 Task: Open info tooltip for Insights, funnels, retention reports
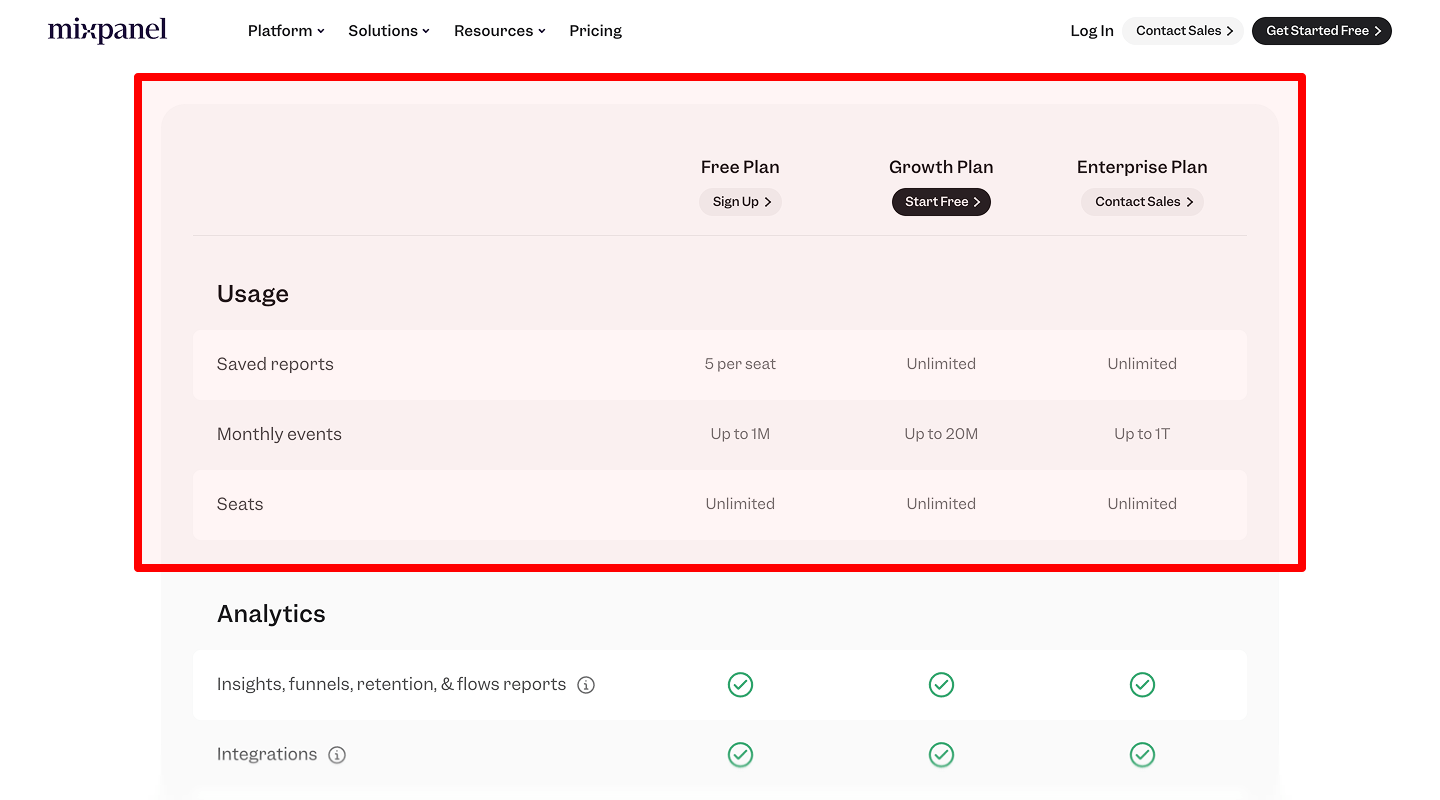click(x=586, y=684)
